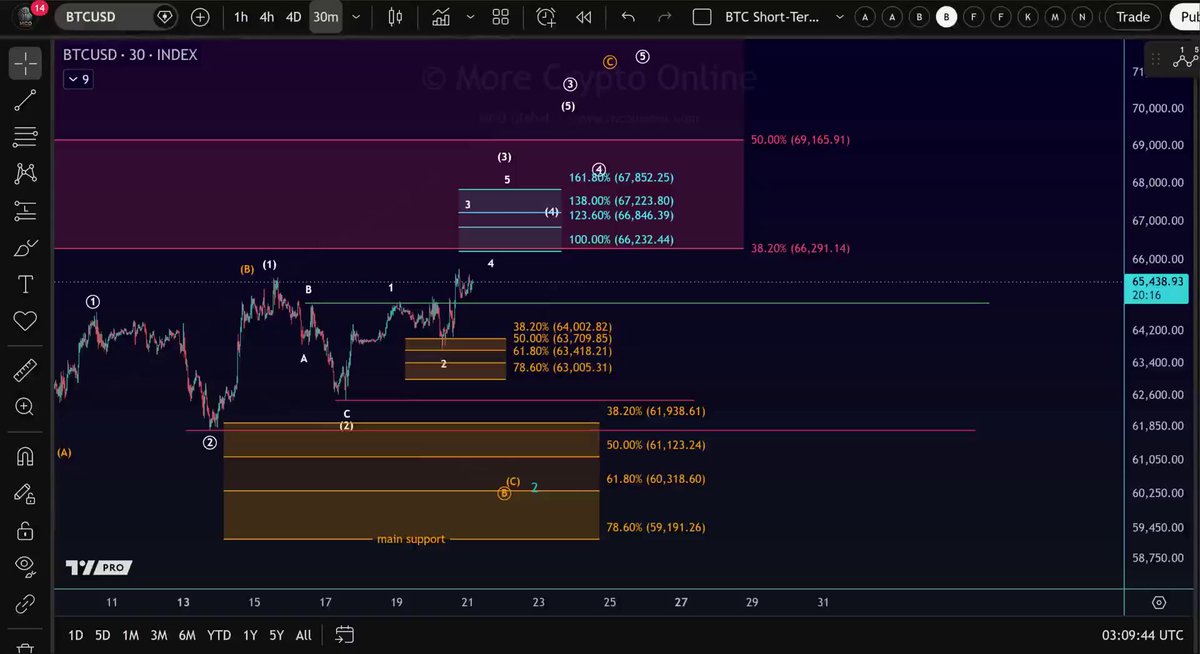Open chart settings gear on time axis

click(x=1159, y=602)
